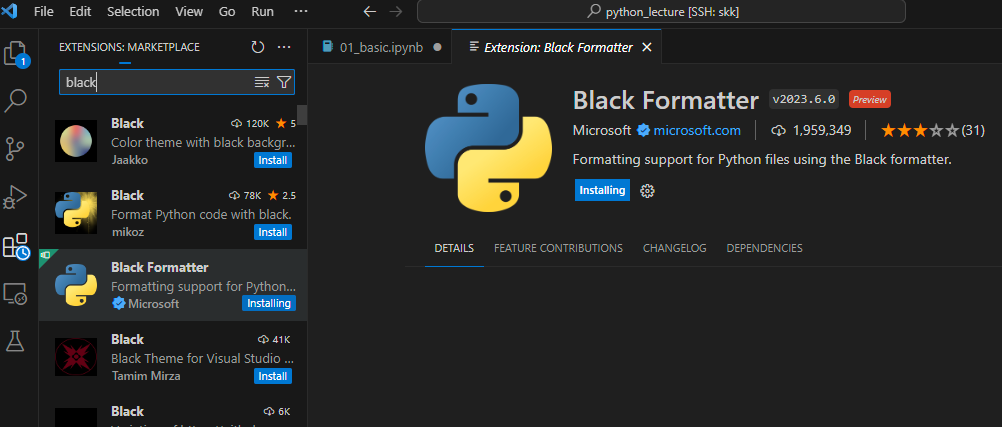
Task: Click the extensions list scrollbar thumb
Action: click(x=302, y=115)
